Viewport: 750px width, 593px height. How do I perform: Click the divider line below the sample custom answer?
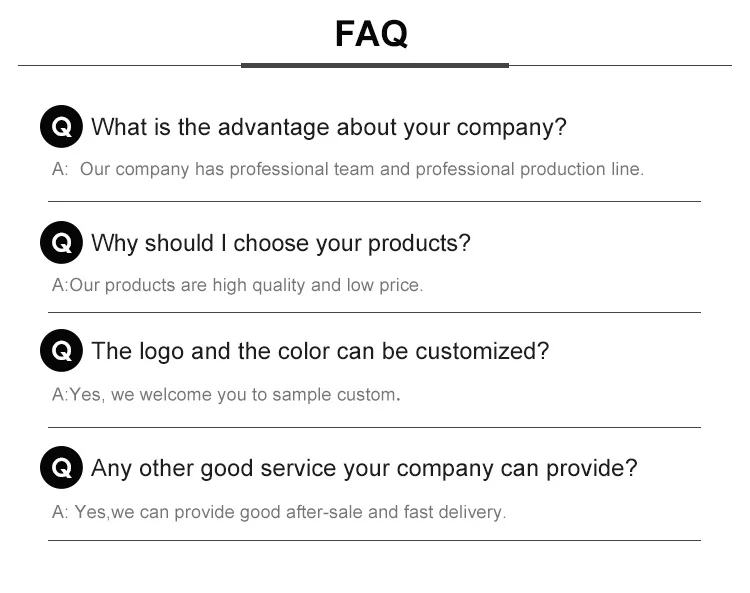(x=374, y=427)
